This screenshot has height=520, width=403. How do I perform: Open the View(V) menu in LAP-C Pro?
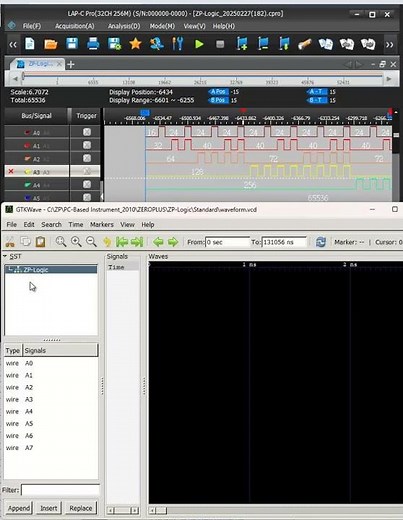pyautogui.click(x=195, y=26)
